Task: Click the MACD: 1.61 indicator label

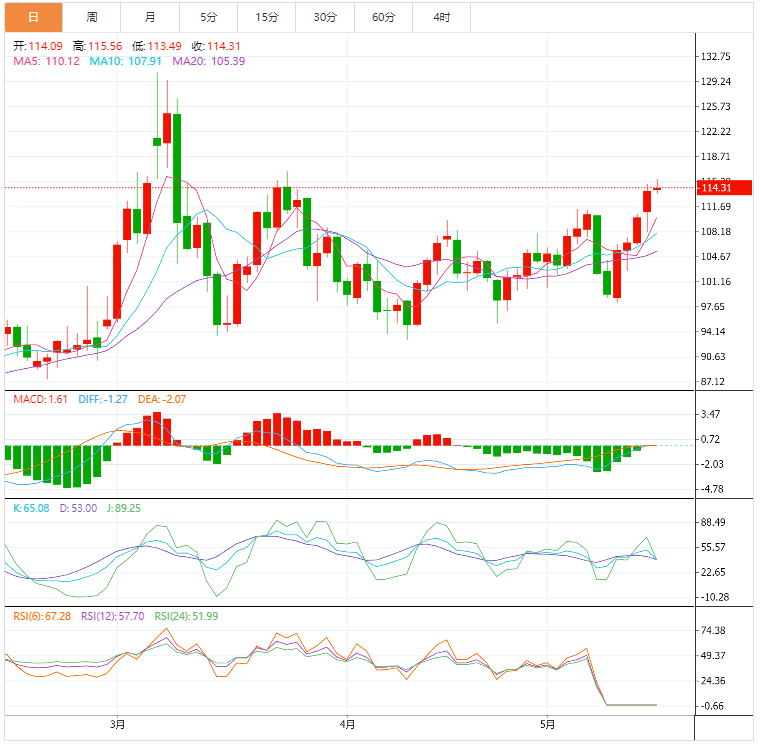Action: (x=40, y=399)
